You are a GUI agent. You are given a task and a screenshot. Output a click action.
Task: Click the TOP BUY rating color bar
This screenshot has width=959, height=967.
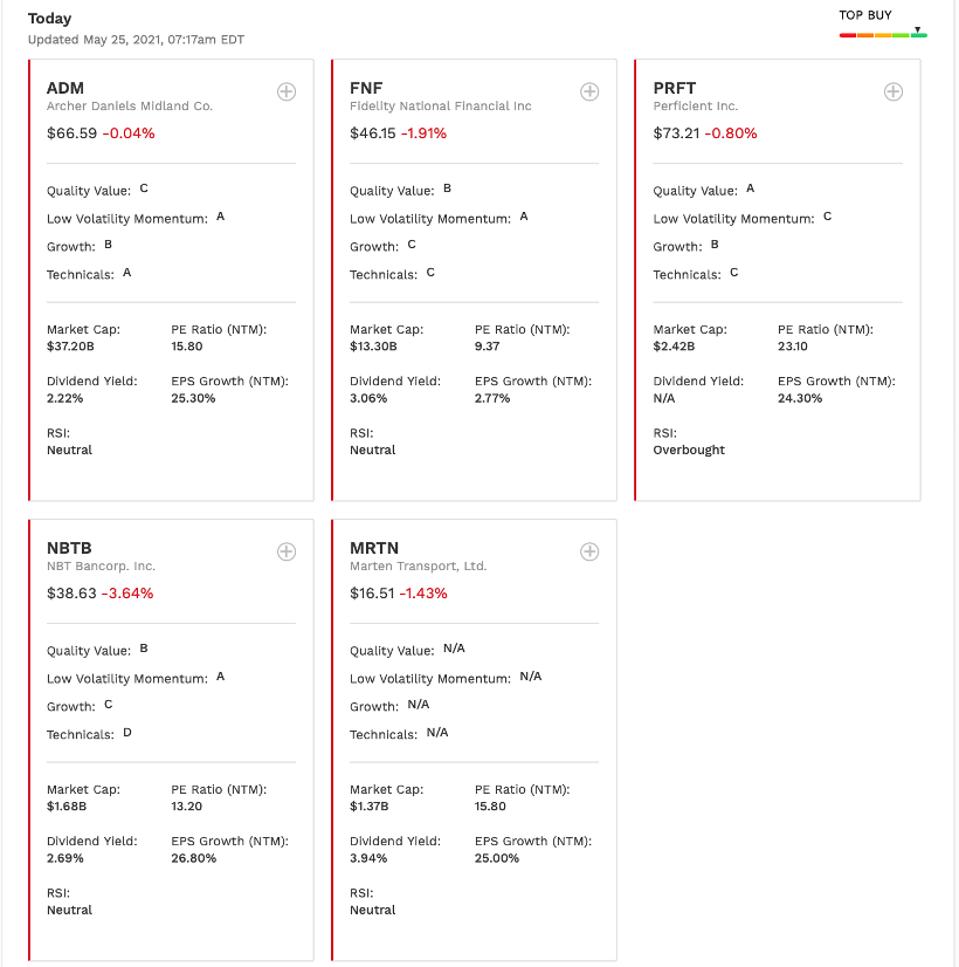883,35
